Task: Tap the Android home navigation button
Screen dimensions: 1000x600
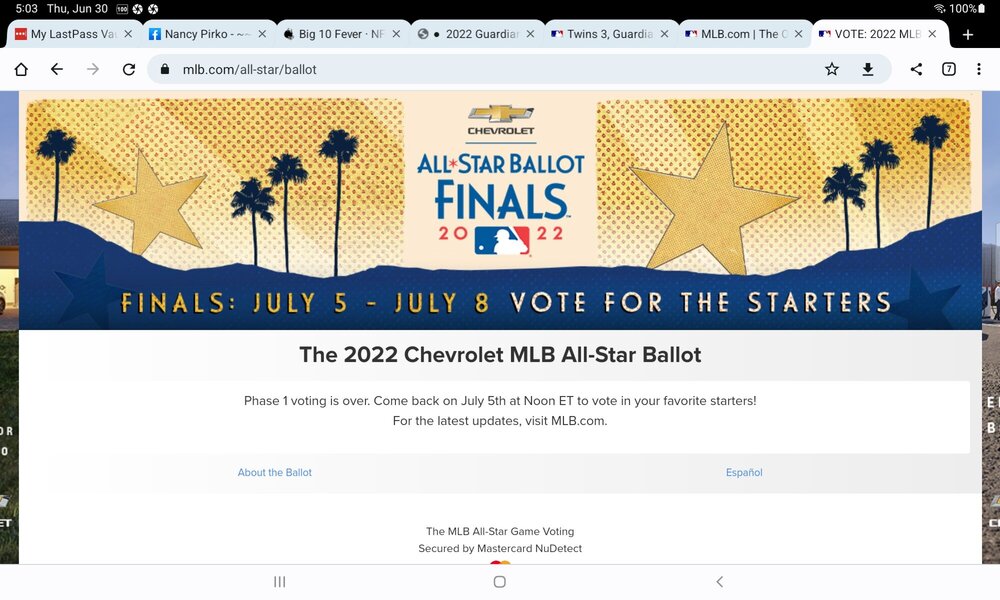Action: click(x=500, y=582)
